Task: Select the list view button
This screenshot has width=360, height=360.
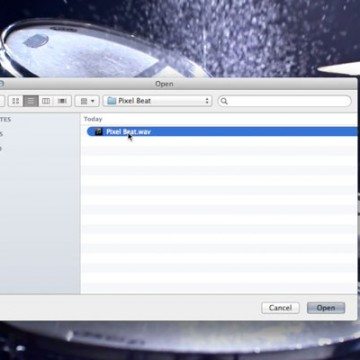Action: tap(31, 101)
